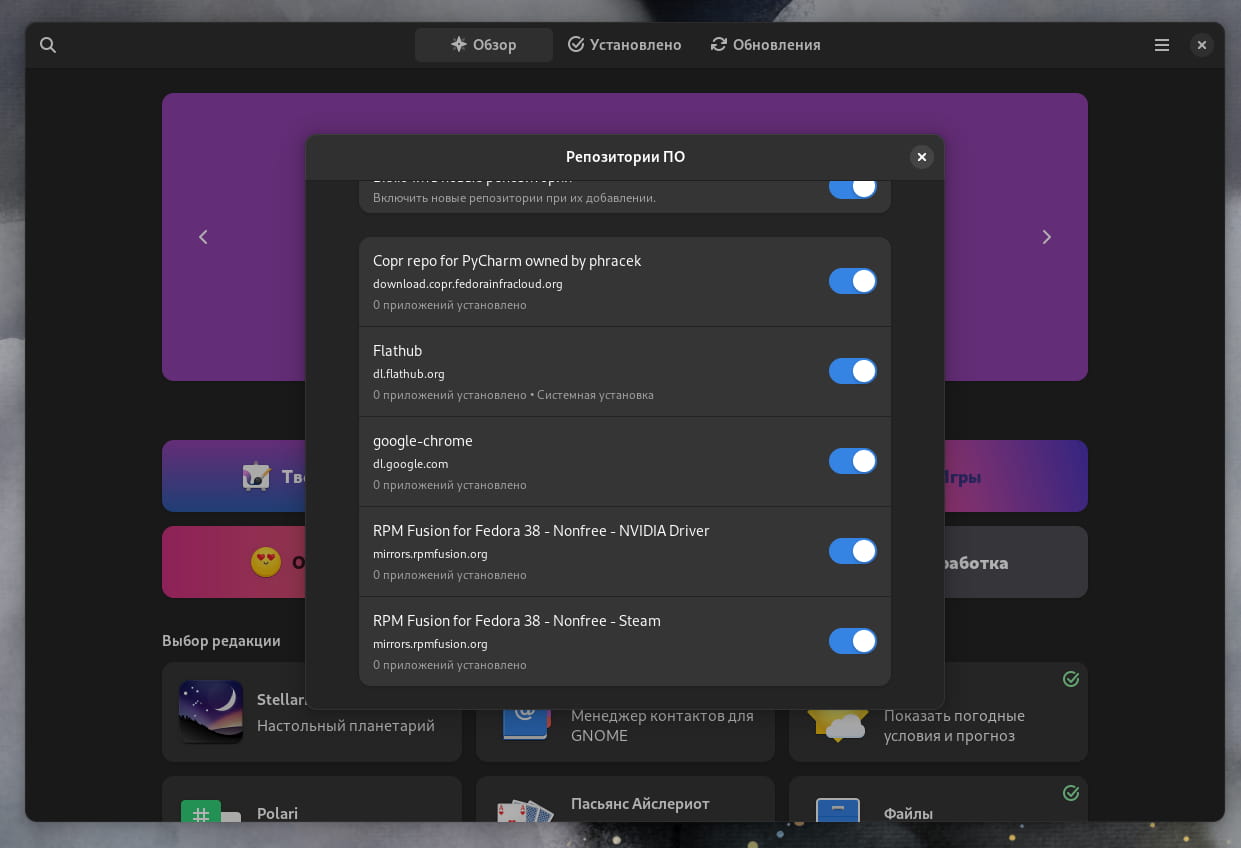Image resolution: width=1241 pixels, height=848 pixels.
Task: Click the Files app icon
Action: (x=837, y=810)
